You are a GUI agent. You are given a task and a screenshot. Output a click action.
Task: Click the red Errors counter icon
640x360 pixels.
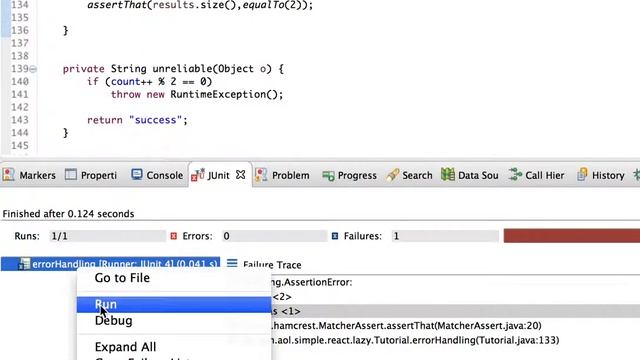(173, 236)
